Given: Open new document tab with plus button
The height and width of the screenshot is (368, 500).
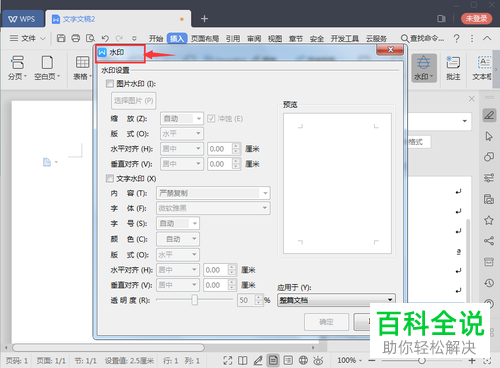Looking at the screenshot, I should (204, 19).
